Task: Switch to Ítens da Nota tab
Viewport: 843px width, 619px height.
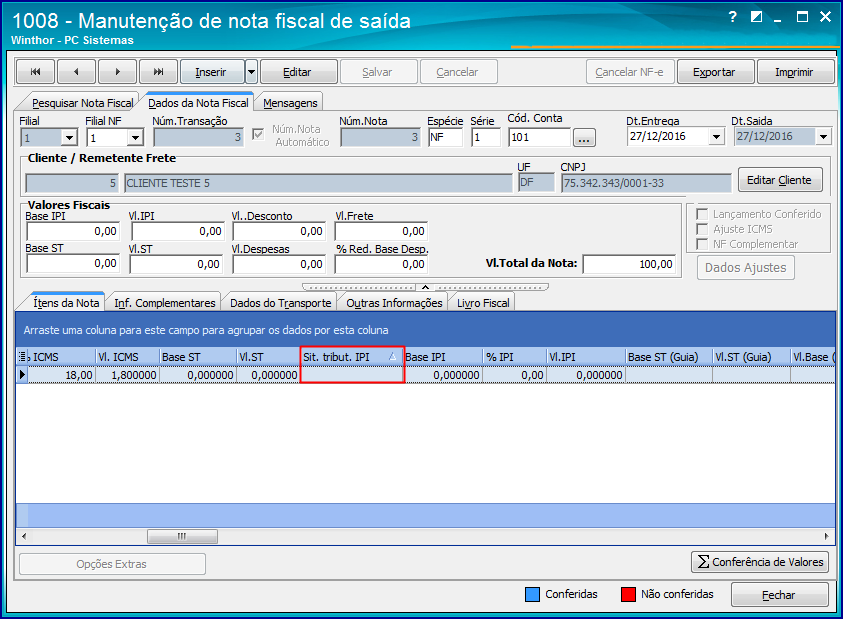Action: pyautogui.click(x=66, y=303)
